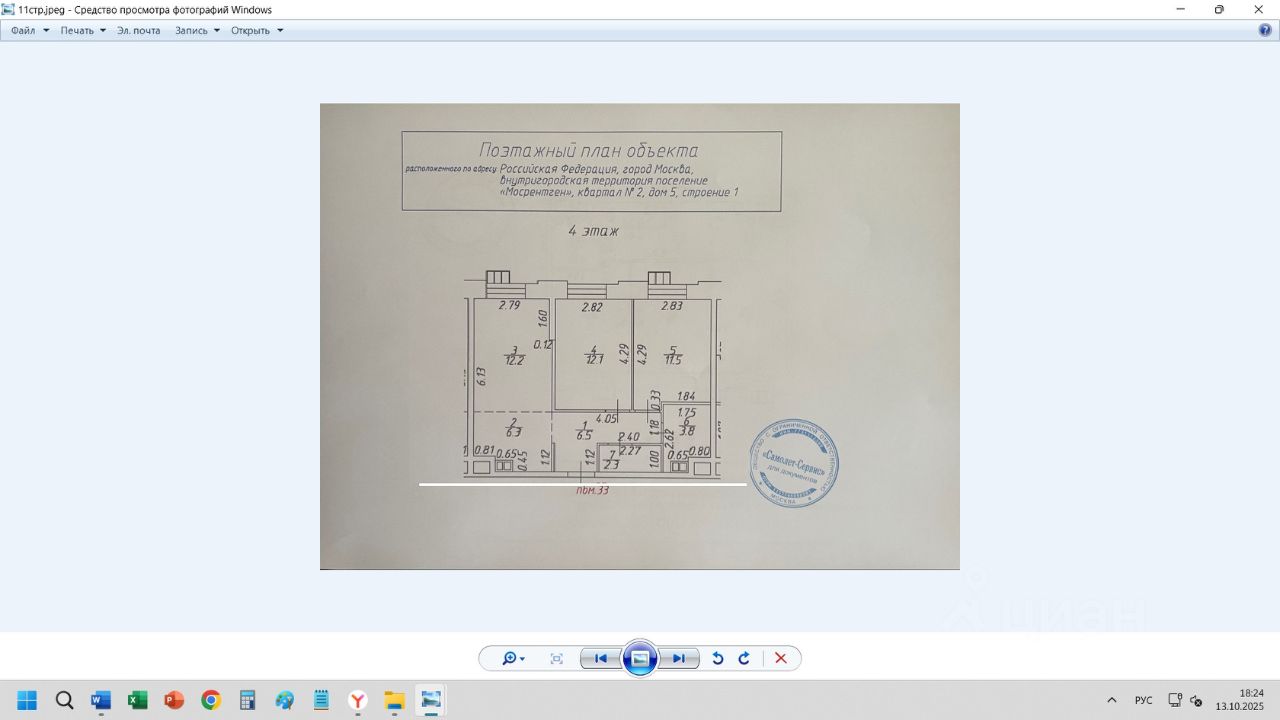Open File Explorer from the taskbar
The image size is (1280, 720).
pos(394,700)
